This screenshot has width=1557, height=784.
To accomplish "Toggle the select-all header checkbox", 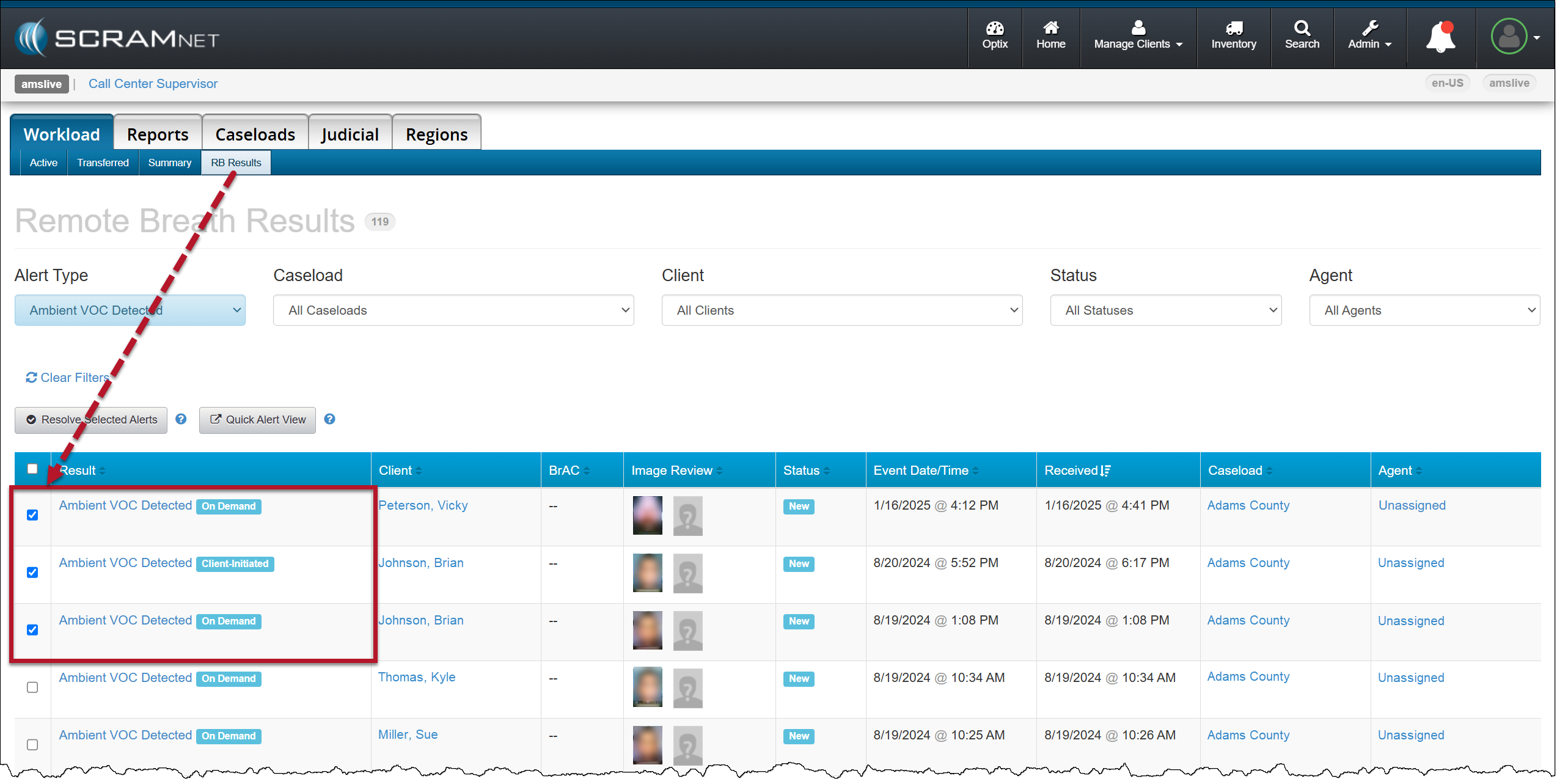I will [32, 469].
